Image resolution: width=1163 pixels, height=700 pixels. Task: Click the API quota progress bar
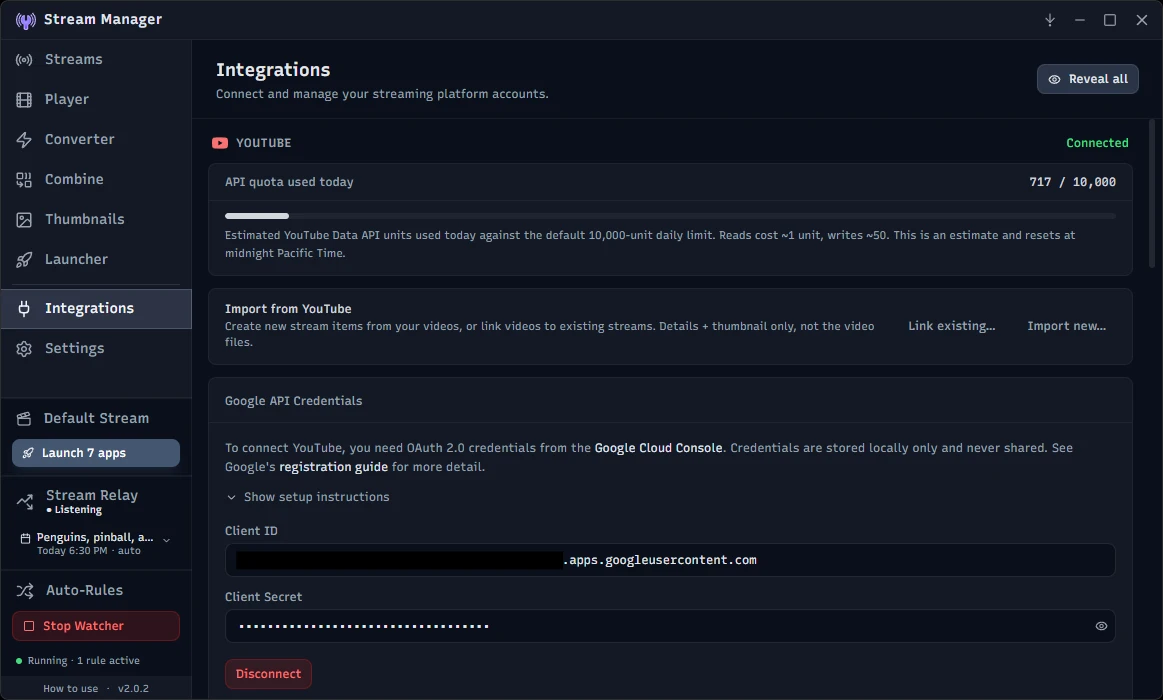pos(670,216)
